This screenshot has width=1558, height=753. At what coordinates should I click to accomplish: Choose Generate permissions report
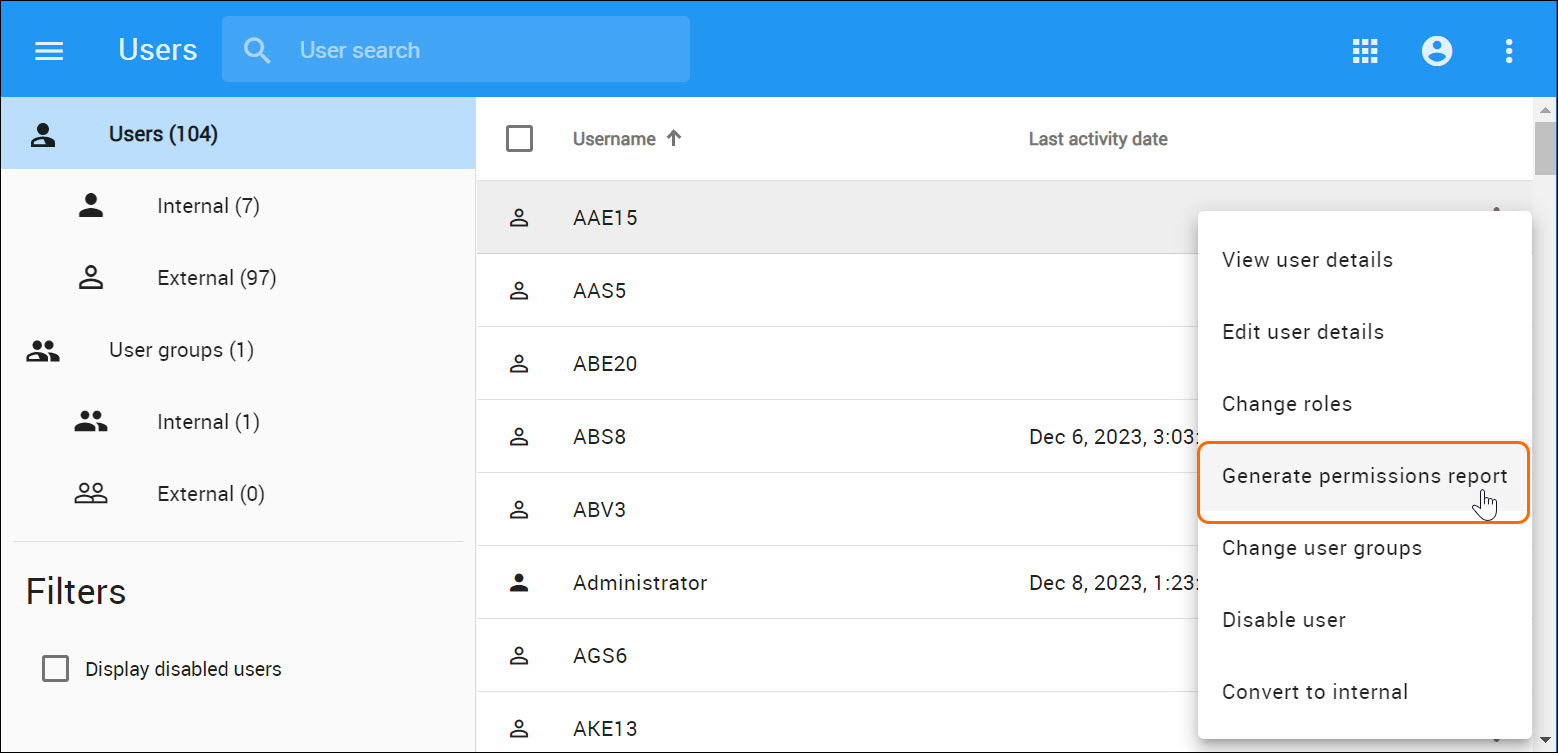1364,476
